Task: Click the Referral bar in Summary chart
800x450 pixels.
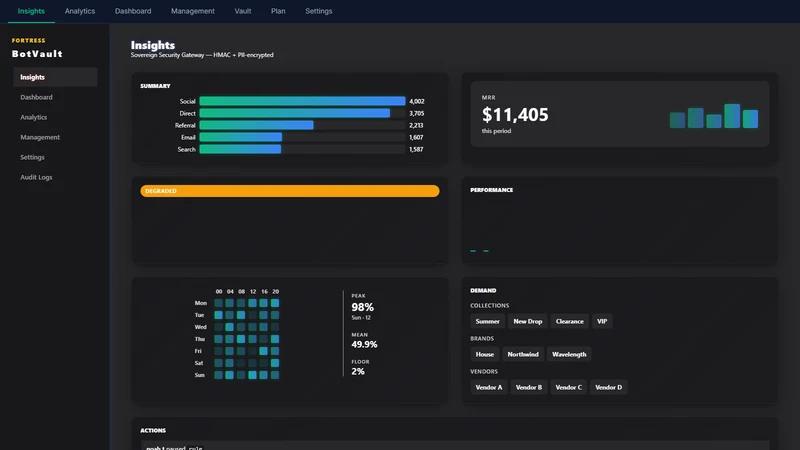Action: (x=256, y=125)
